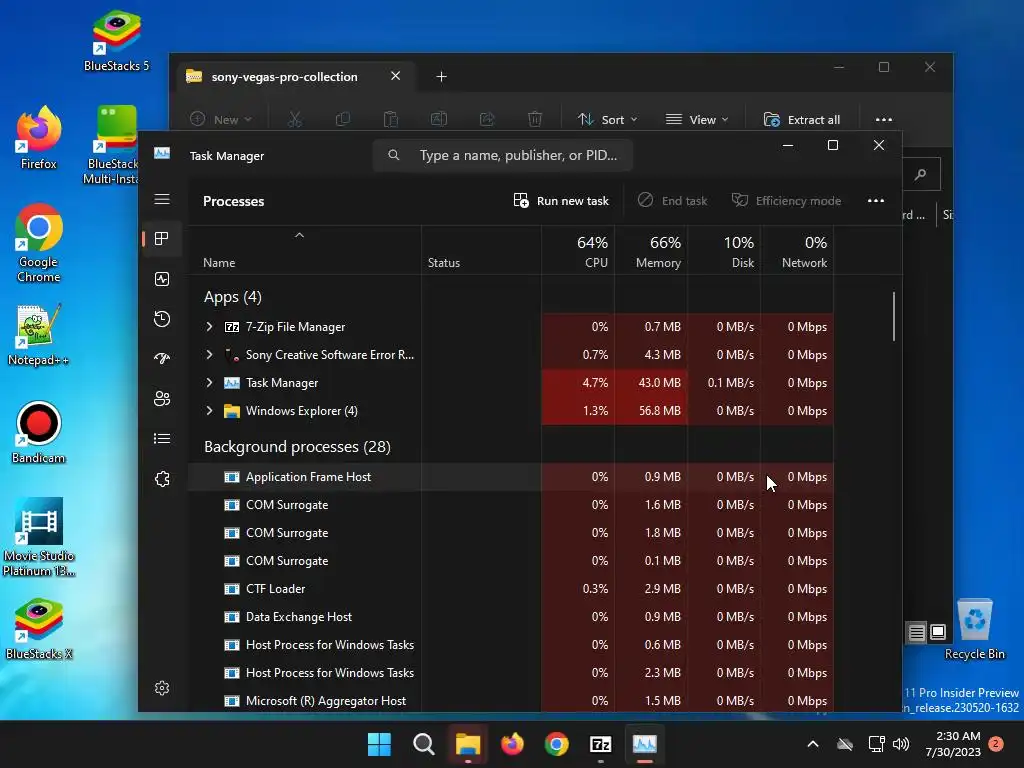Open View dropdown in File Explorer
Image resolution: width=1024 pixels, height=768 pixels.
tap(696, 120)
